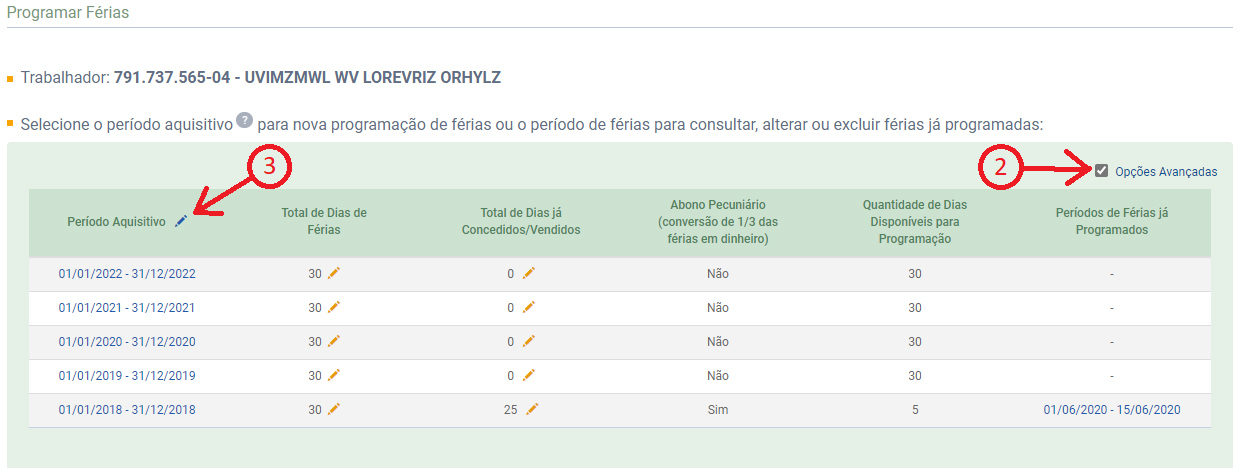Image resolution: width=1248 pixels, height=468 pixels.
Task: Click the blue pencil beside Período Aquisitivo
Action: point(181,221)
